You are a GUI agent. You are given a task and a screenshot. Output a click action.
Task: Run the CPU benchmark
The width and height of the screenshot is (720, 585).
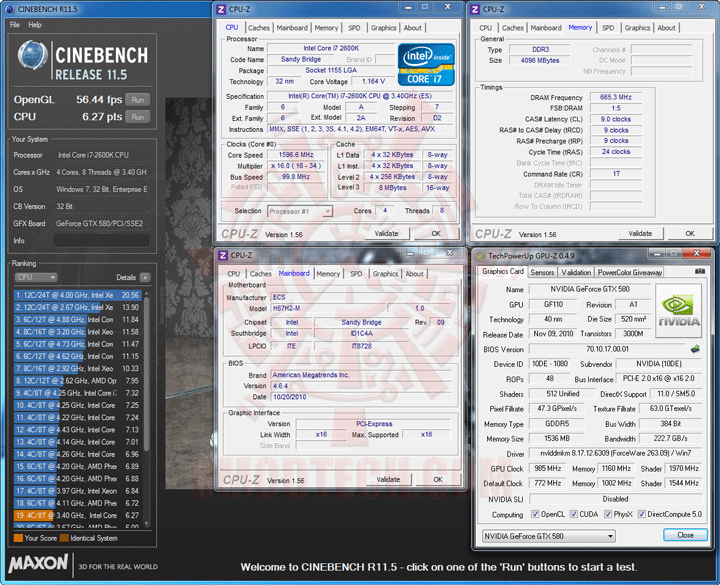[138, 117]
